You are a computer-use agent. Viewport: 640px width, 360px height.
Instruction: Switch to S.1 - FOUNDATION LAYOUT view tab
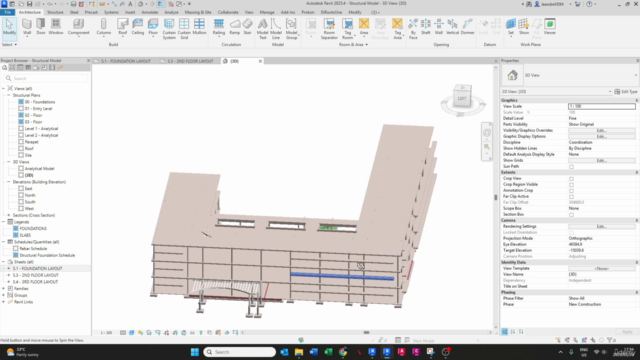point(126,61)
